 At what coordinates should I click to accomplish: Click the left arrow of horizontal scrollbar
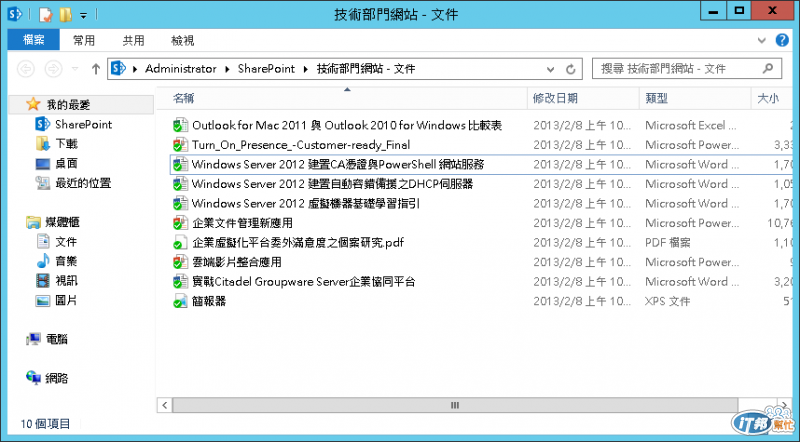click(x=164, y=405)
